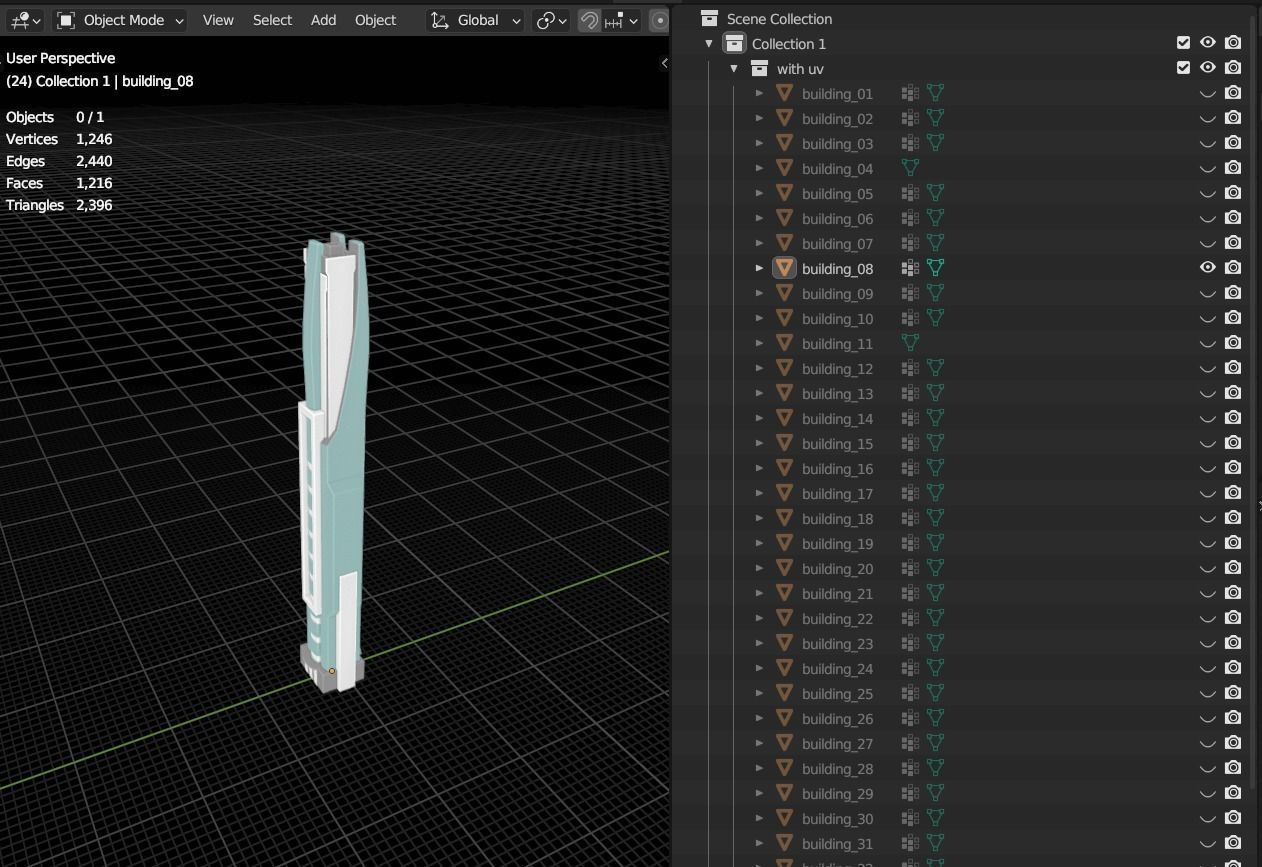Viewport: 1262px width, 867px height.
Task: Expand the building_01 row
Action: [x=759, y=93]
